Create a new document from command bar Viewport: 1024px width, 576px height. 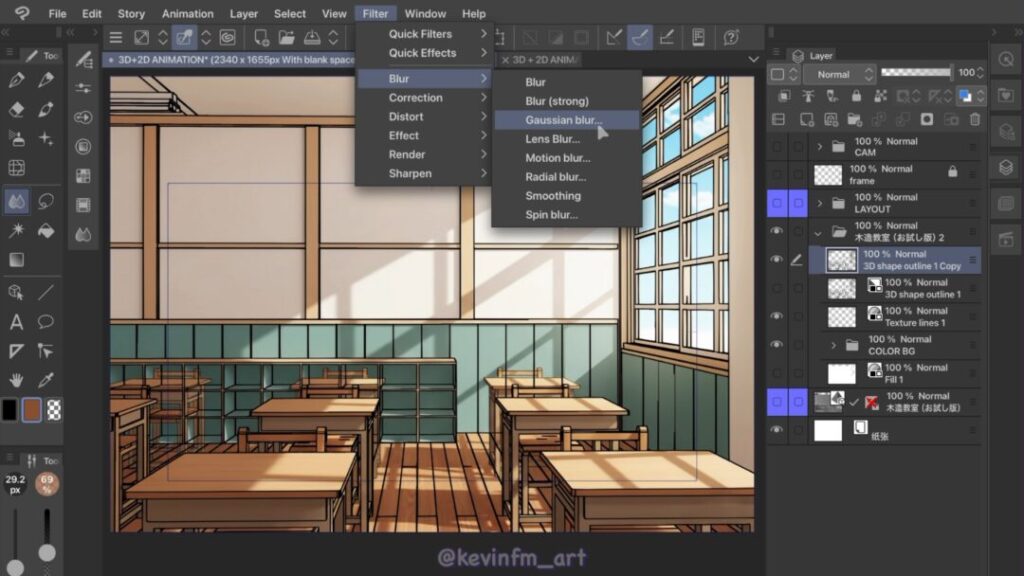261,37
